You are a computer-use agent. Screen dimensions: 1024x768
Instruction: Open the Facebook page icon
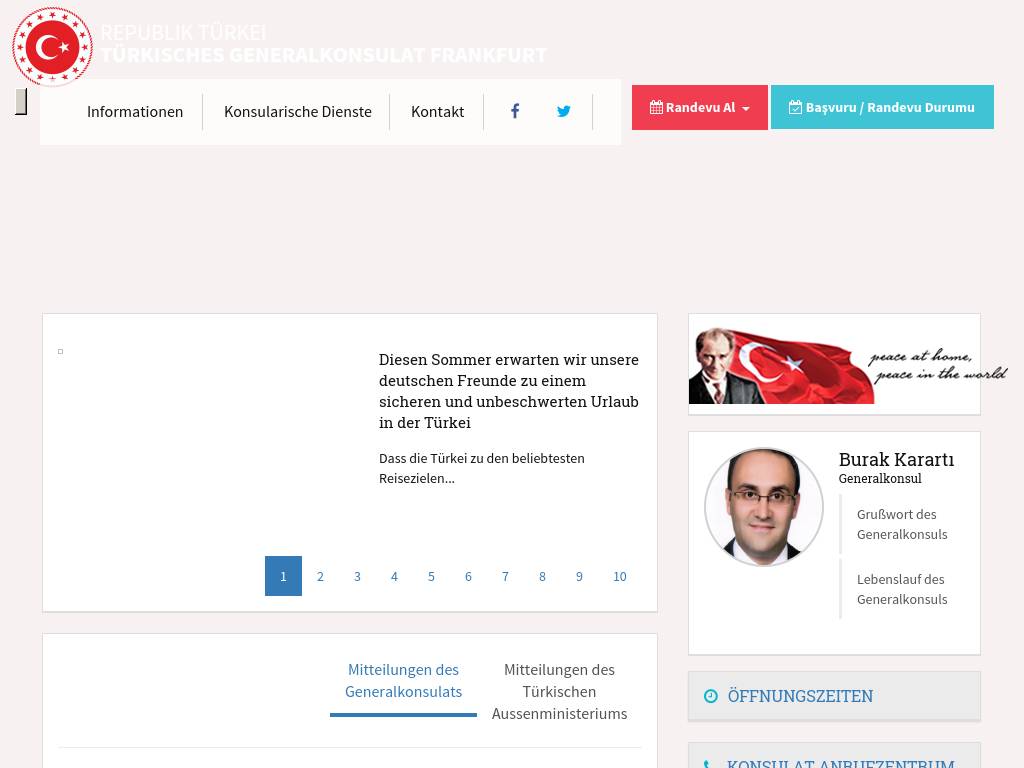(515, 111)
